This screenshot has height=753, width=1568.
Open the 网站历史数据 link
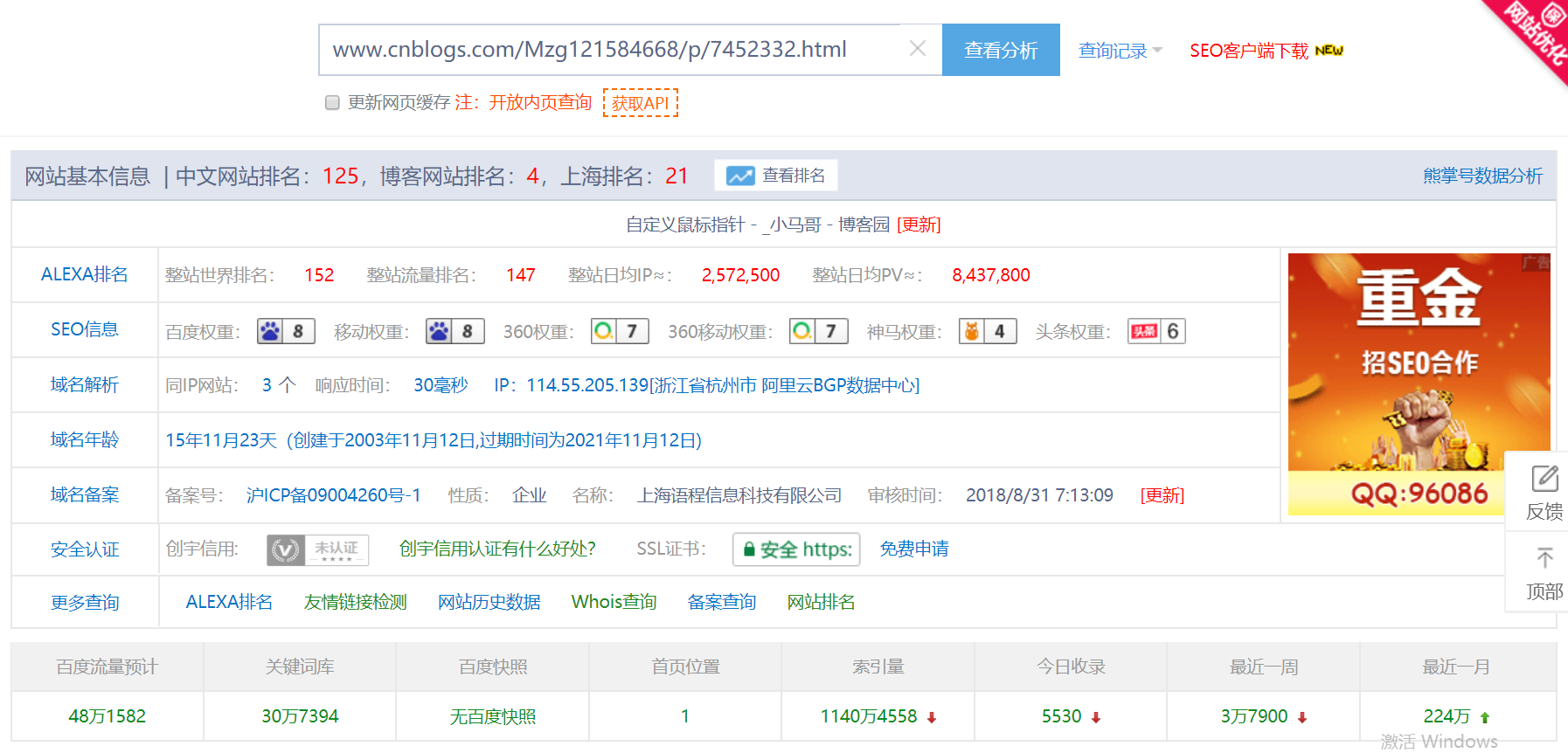tap(489, 602)
